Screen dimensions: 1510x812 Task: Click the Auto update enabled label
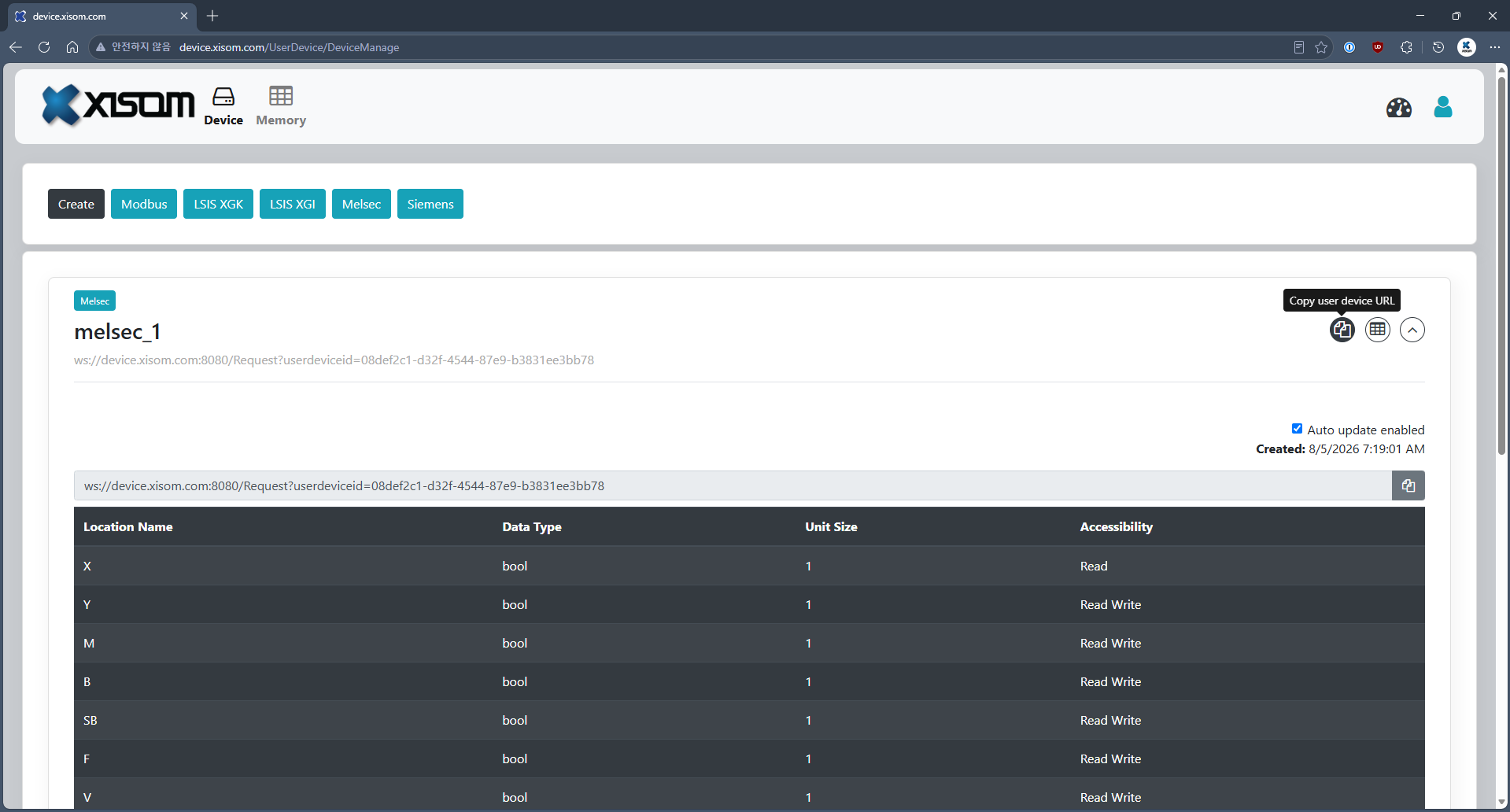[x=1366, y=430]
